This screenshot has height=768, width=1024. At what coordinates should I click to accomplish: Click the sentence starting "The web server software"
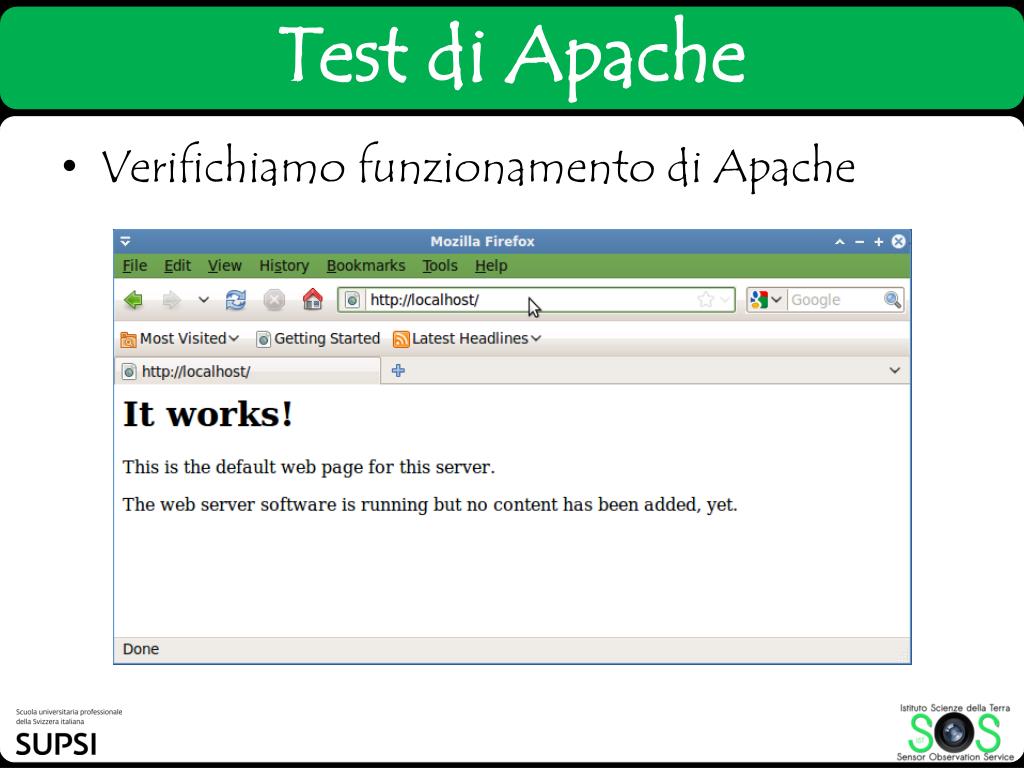[x=430, y=505]
